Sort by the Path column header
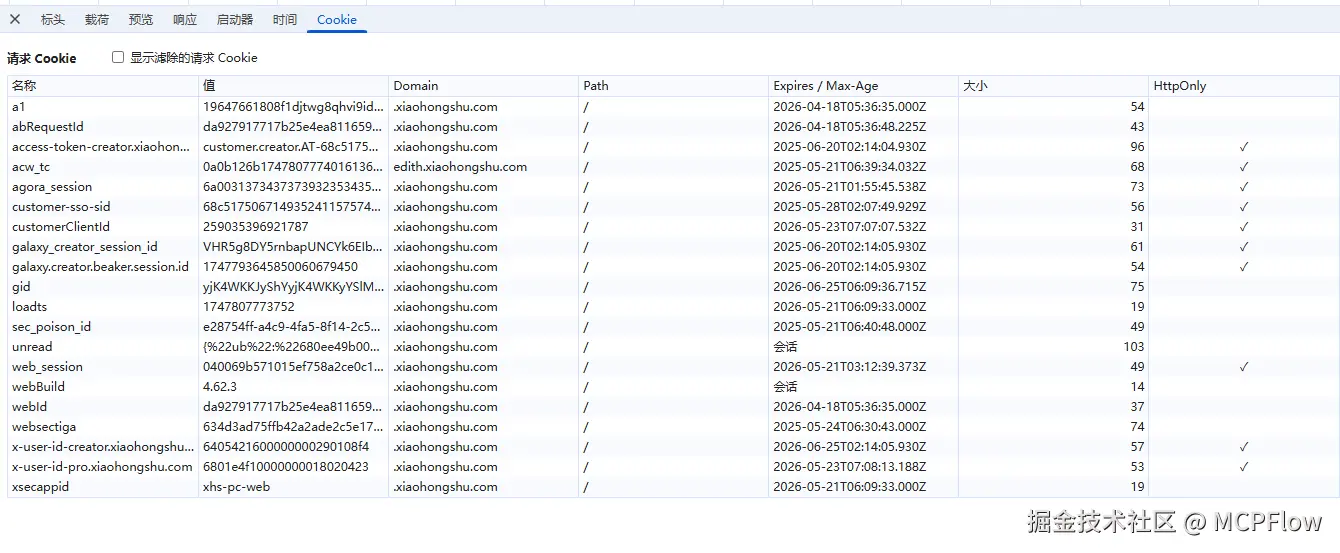The width and height of the screenshot is (1340, 553). tap(673, 86)
